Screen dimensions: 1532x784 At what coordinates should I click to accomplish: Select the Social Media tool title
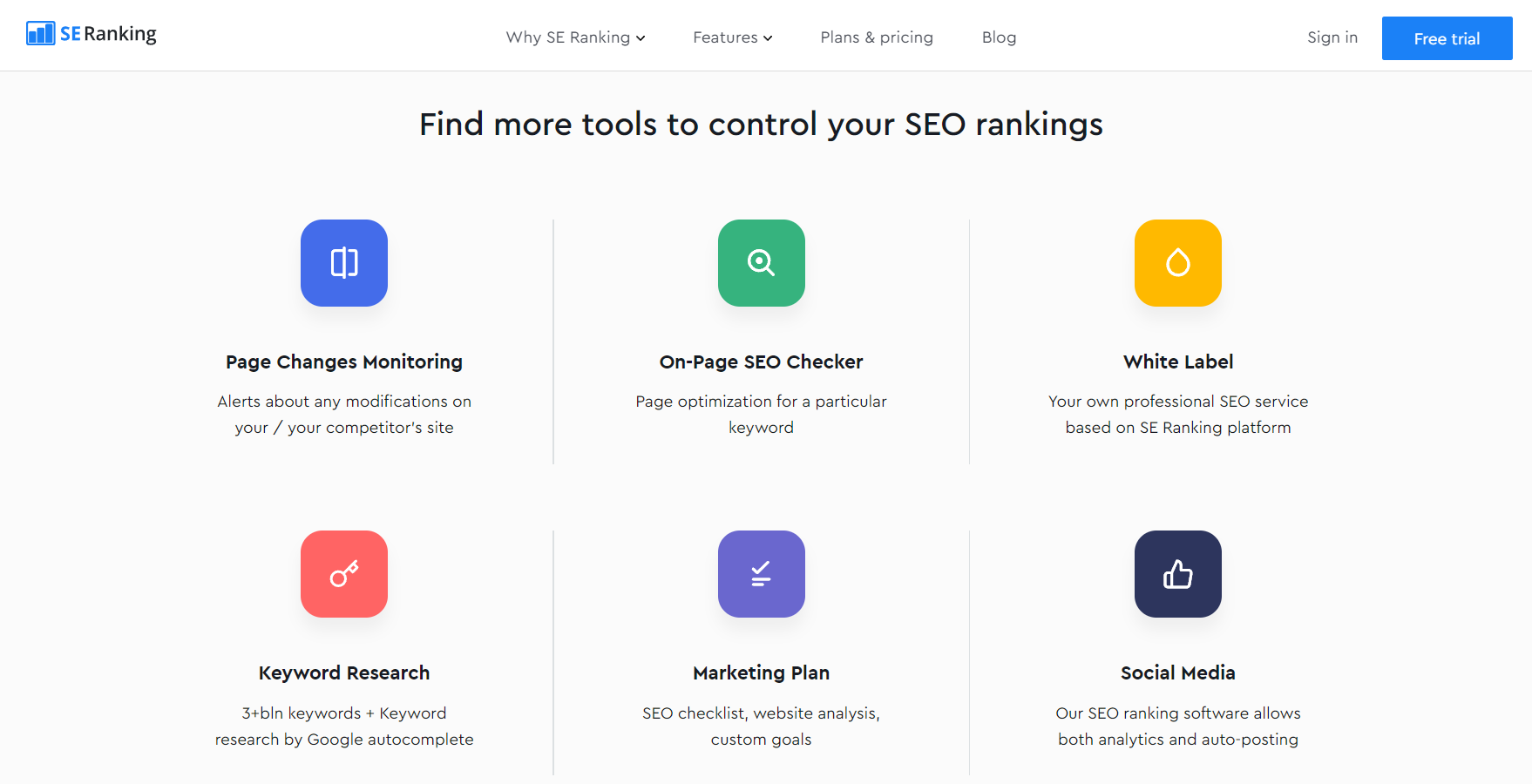tap(1177, 672)
